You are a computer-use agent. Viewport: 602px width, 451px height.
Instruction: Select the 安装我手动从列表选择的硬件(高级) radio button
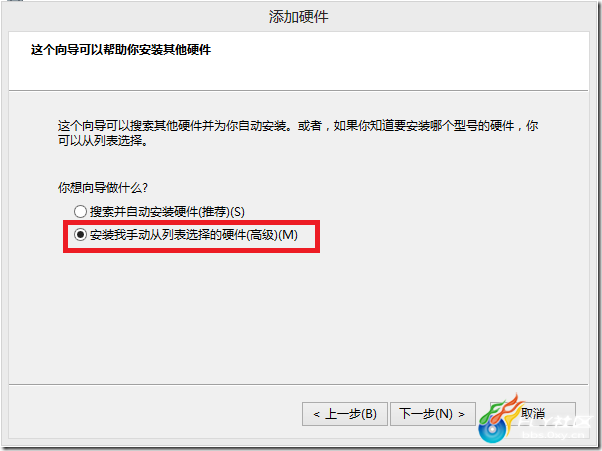click(80, 235)
